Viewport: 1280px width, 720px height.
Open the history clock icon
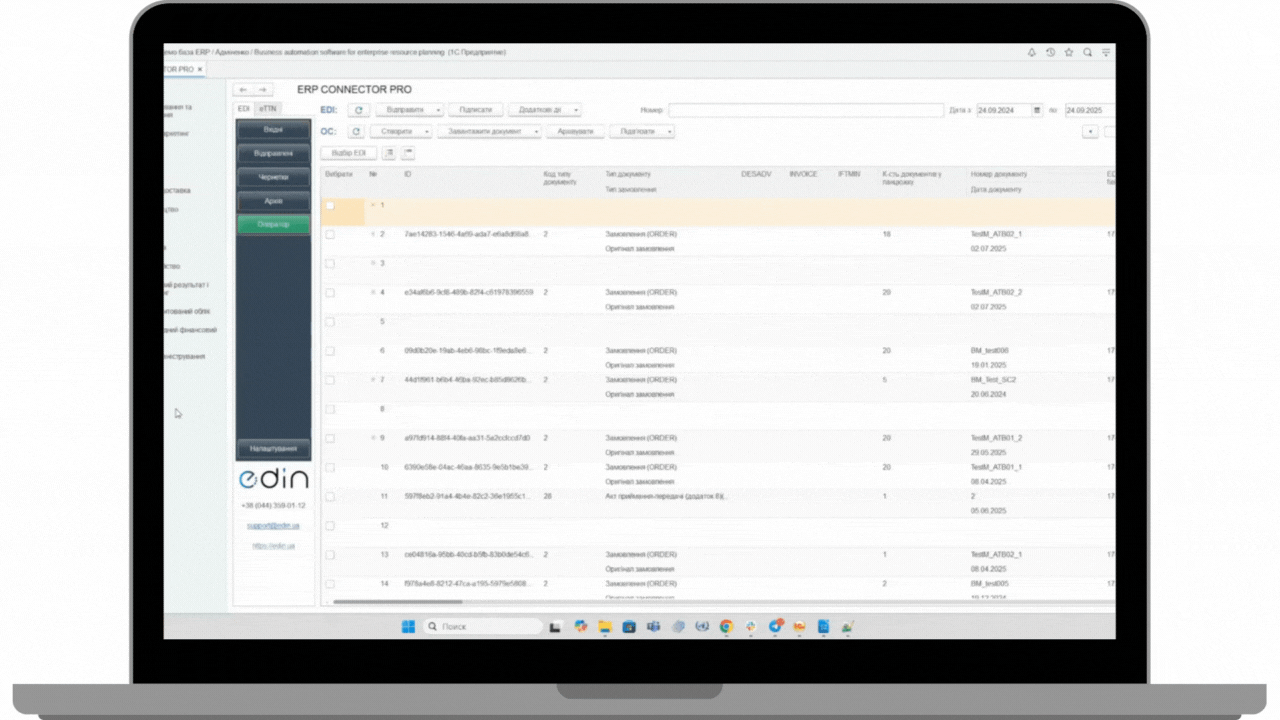pyautogui.click(x=1050, y=52)
